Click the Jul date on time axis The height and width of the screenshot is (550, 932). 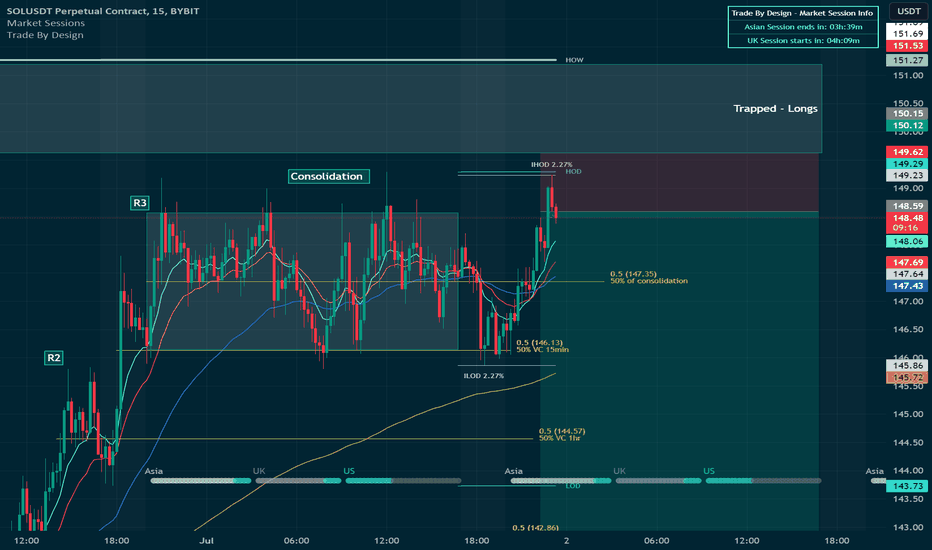click(x=206, y=540)
